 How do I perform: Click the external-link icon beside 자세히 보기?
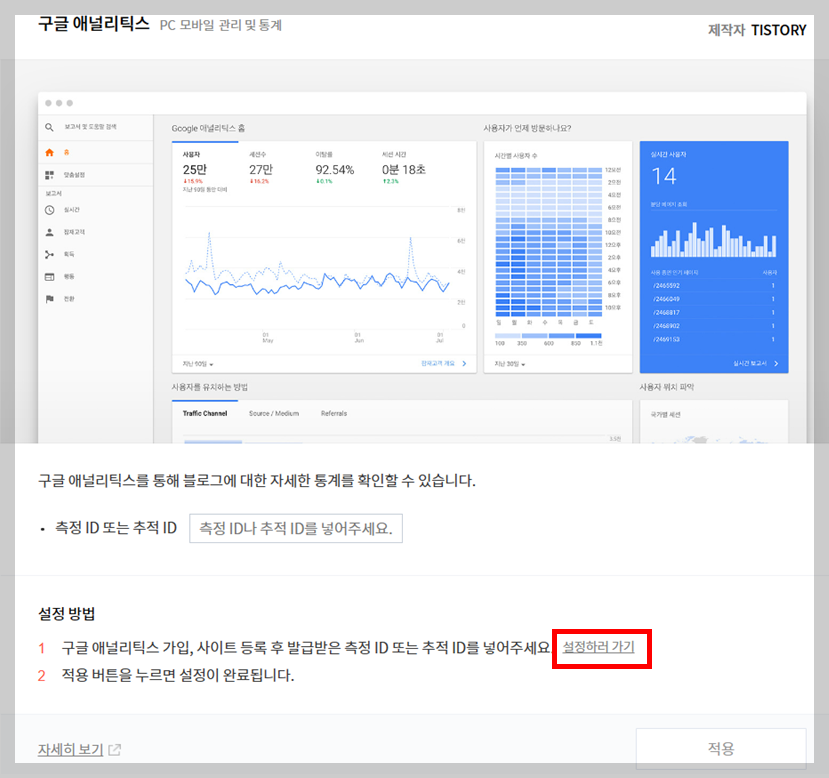tap(114, 749)
